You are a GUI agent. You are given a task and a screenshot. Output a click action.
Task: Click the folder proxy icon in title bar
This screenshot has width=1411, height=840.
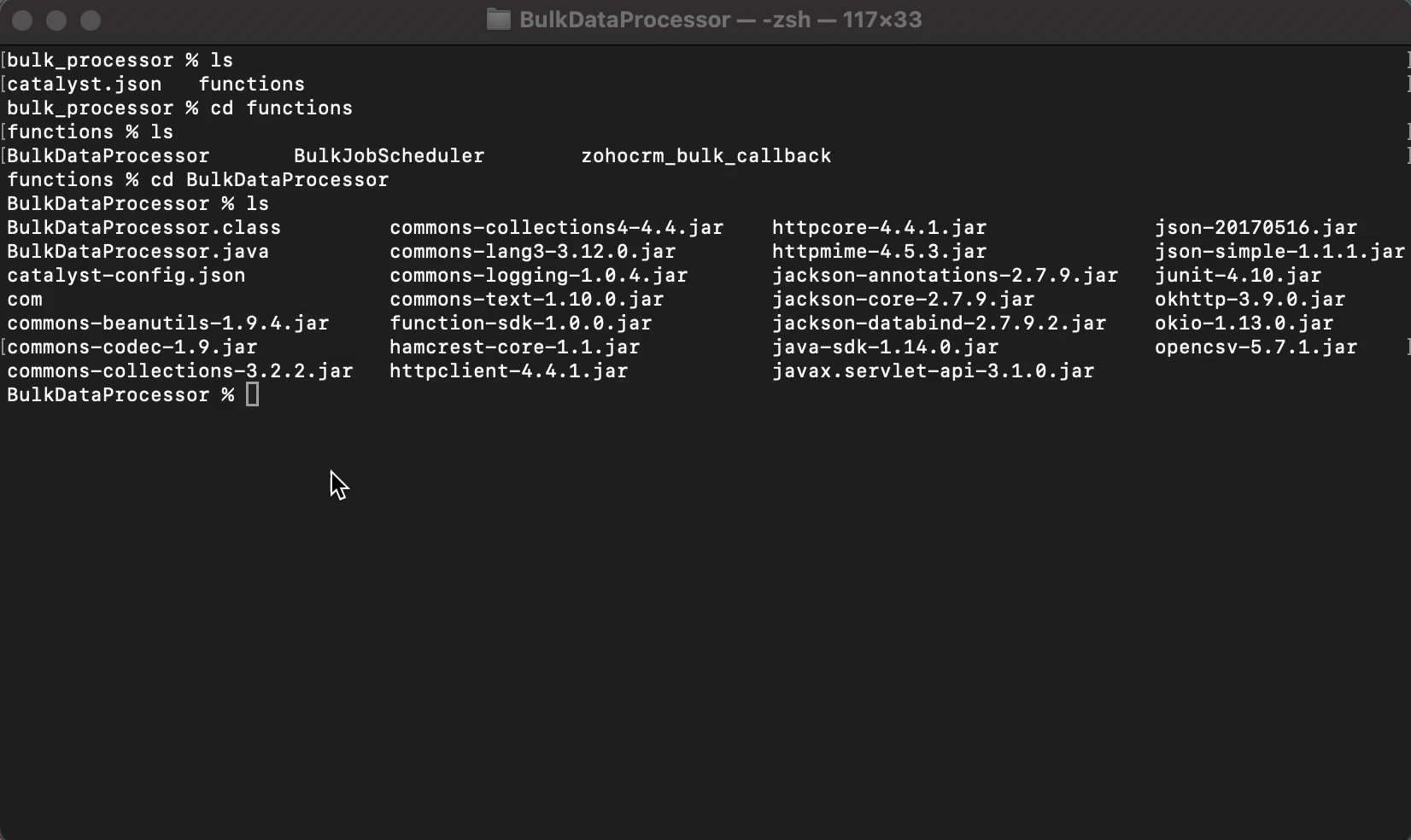498,20
